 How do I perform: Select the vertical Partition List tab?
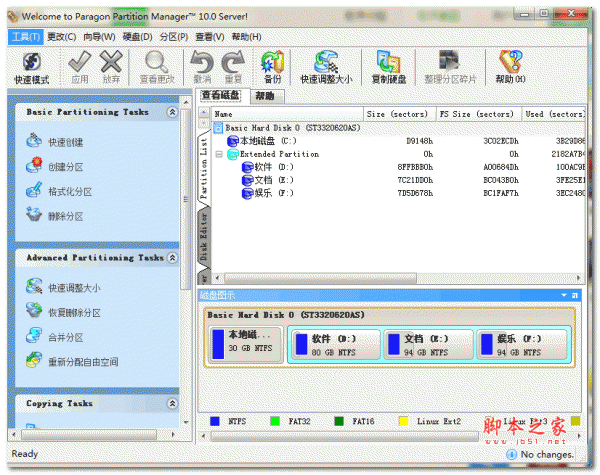point(204,168)
